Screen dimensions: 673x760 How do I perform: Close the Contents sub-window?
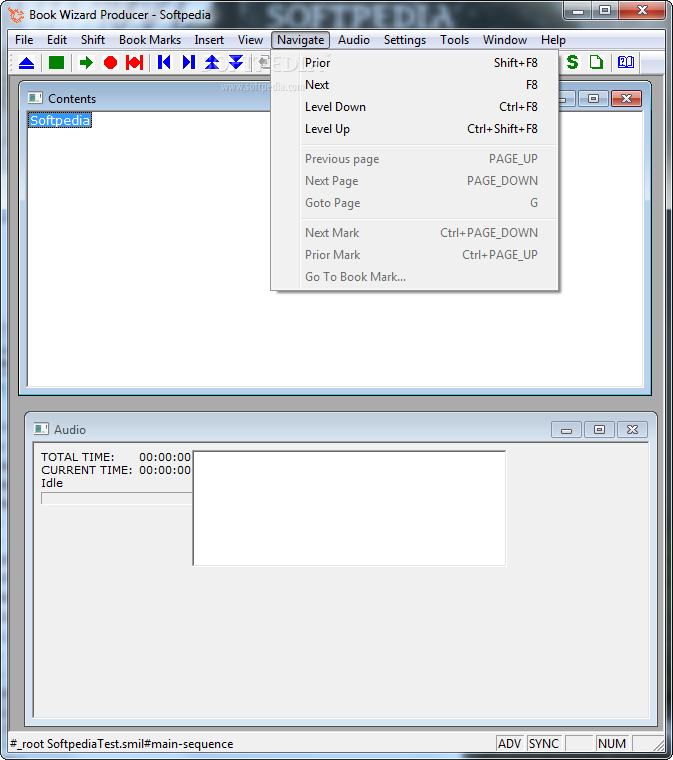pyautogui.click(x=626, y=98)
